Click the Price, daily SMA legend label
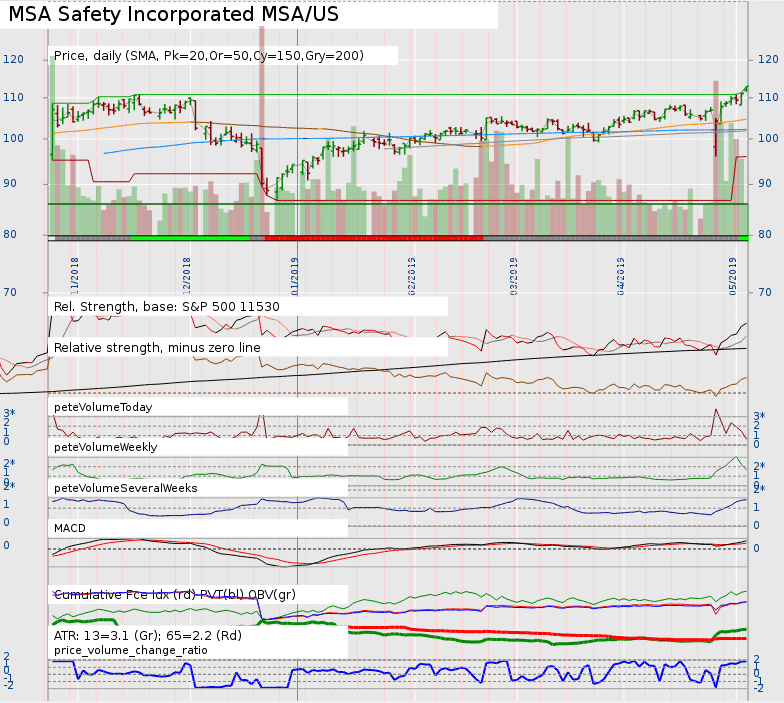 pos(208,56)
